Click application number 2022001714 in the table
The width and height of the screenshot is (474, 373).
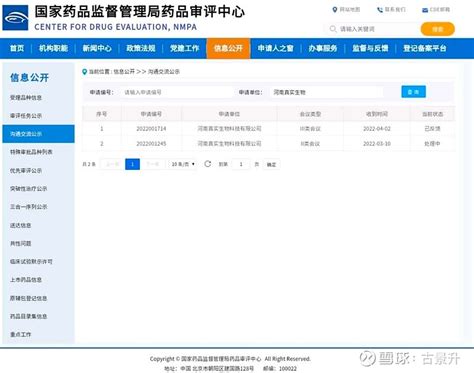point(151,129)
